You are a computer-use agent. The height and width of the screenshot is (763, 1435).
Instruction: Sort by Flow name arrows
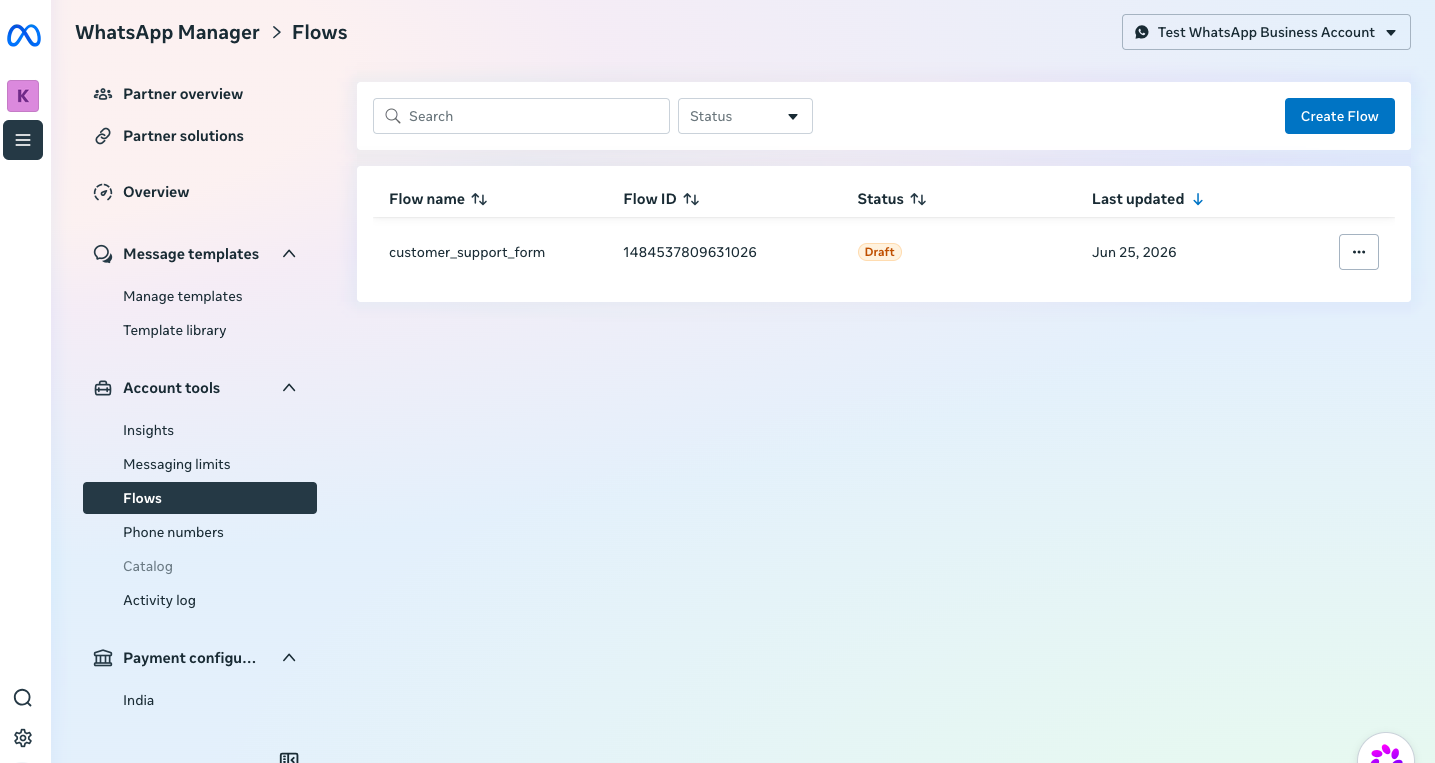pos(479,199)
